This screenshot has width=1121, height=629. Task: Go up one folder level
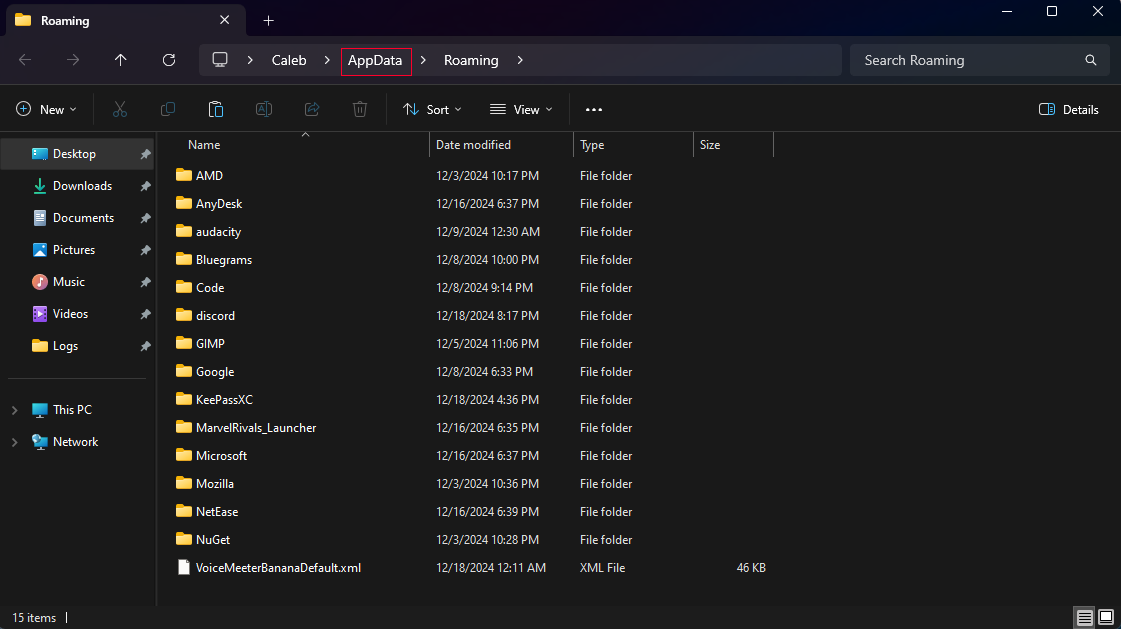coord(121,60)
